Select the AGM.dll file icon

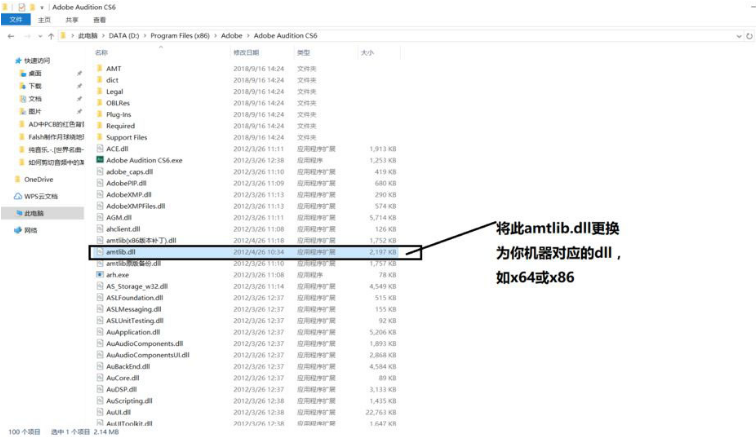coord(100,218)
